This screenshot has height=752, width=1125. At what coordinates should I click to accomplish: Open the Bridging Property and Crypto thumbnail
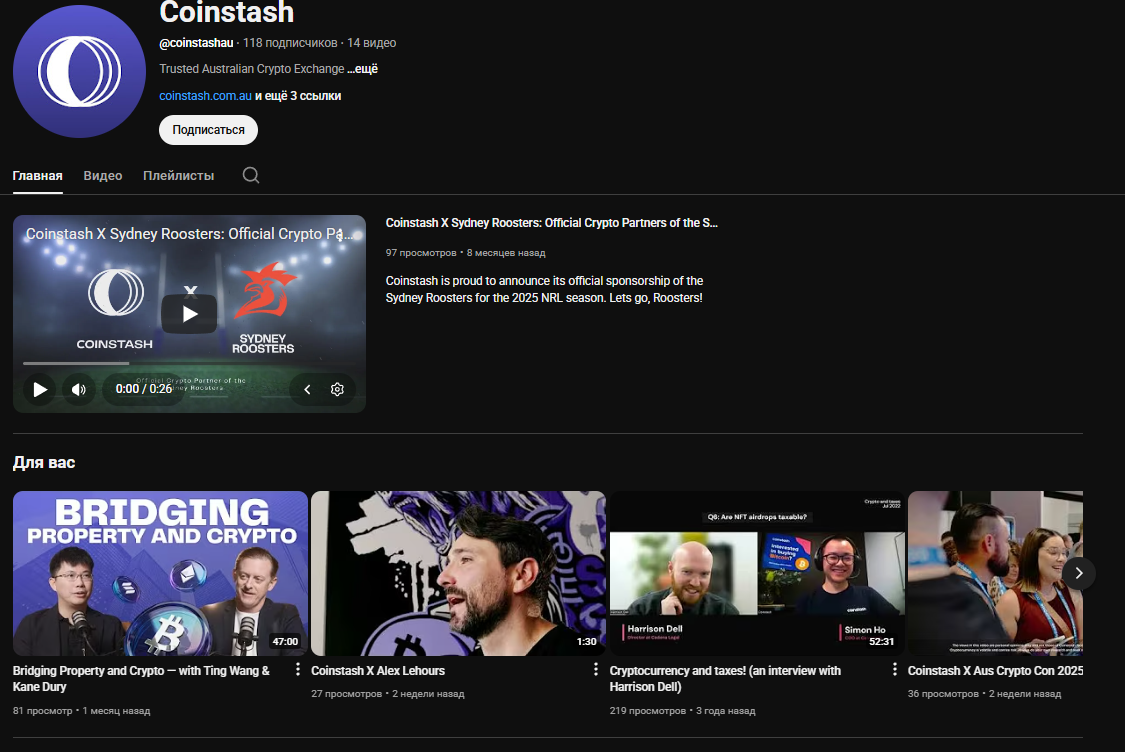click(160, 573)
